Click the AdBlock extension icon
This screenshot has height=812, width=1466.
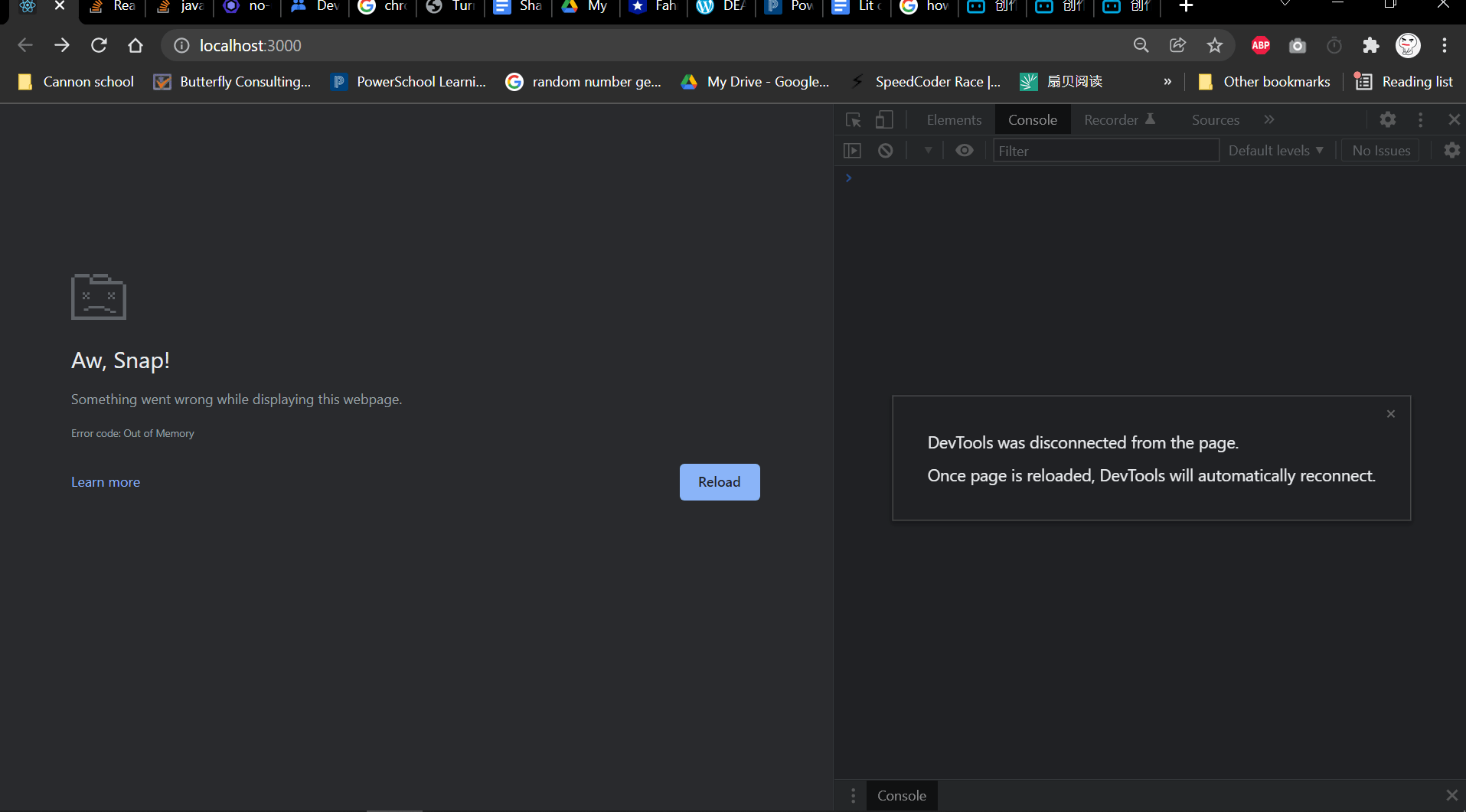click(1260, 45)
